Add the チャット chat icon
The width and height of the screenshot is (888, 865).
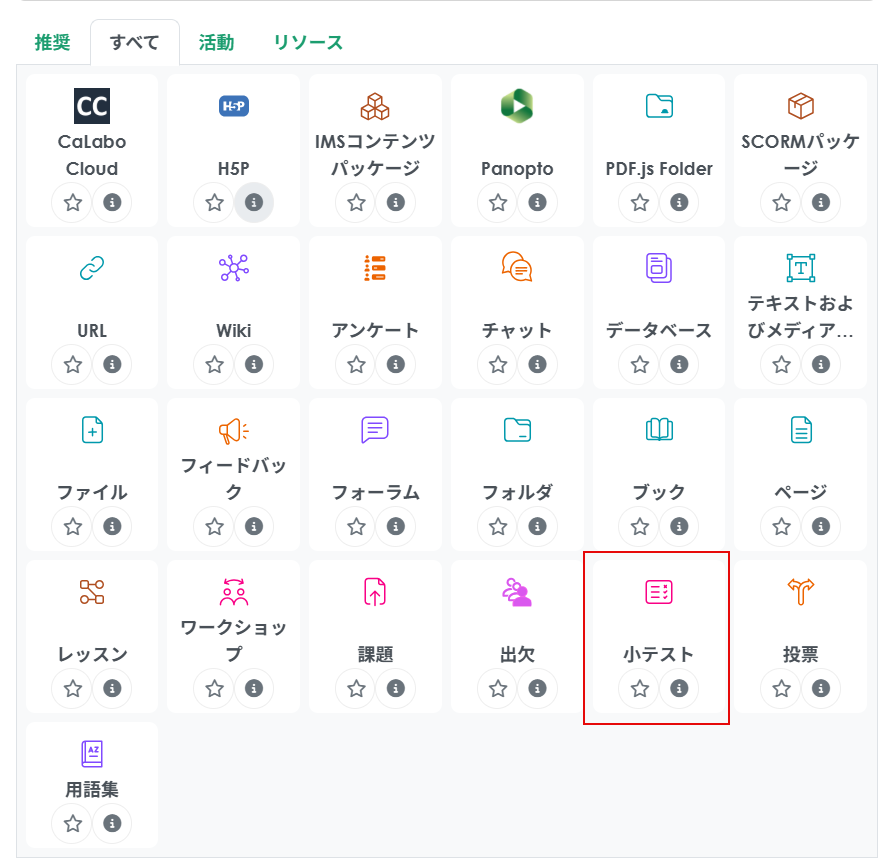(517, 268)
